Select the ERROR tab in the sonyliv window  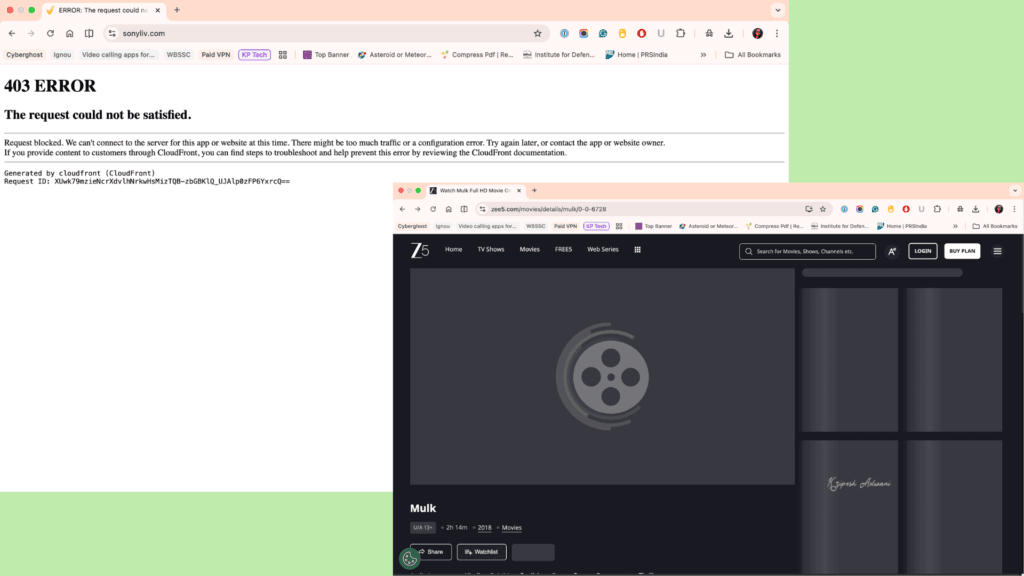click(103, 10)
